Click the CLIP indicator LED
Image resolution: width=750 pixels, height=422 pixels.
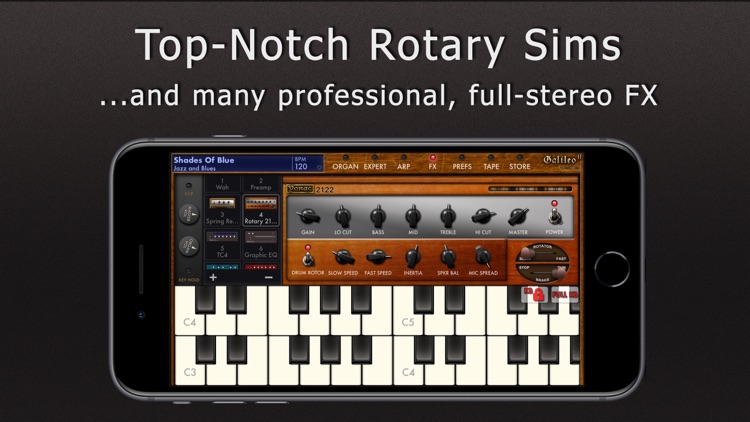[x=188, y=186]
